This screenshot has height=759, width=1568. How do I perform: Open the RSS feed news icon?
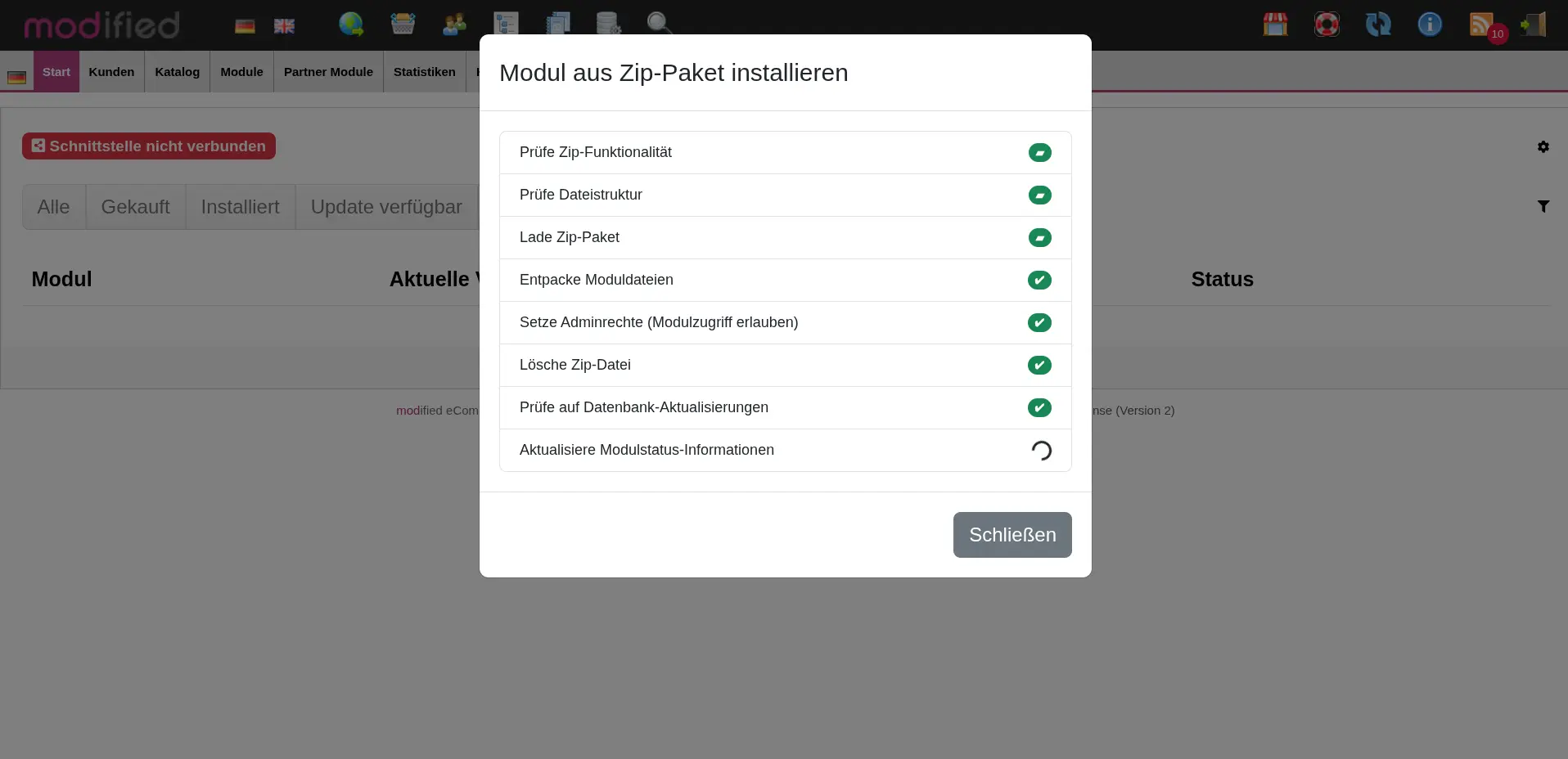tap(1481, 25)
